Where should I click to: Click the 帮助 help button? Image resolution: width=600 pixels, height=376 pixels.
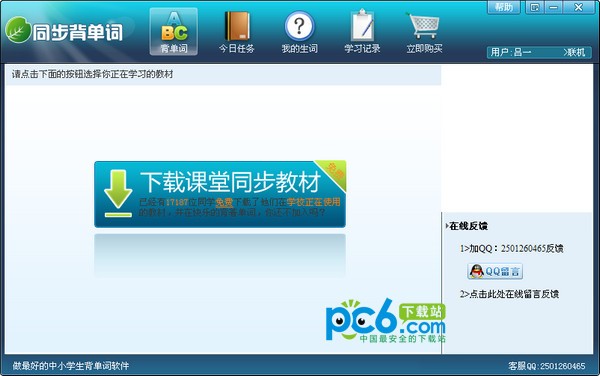pos(504,7)
